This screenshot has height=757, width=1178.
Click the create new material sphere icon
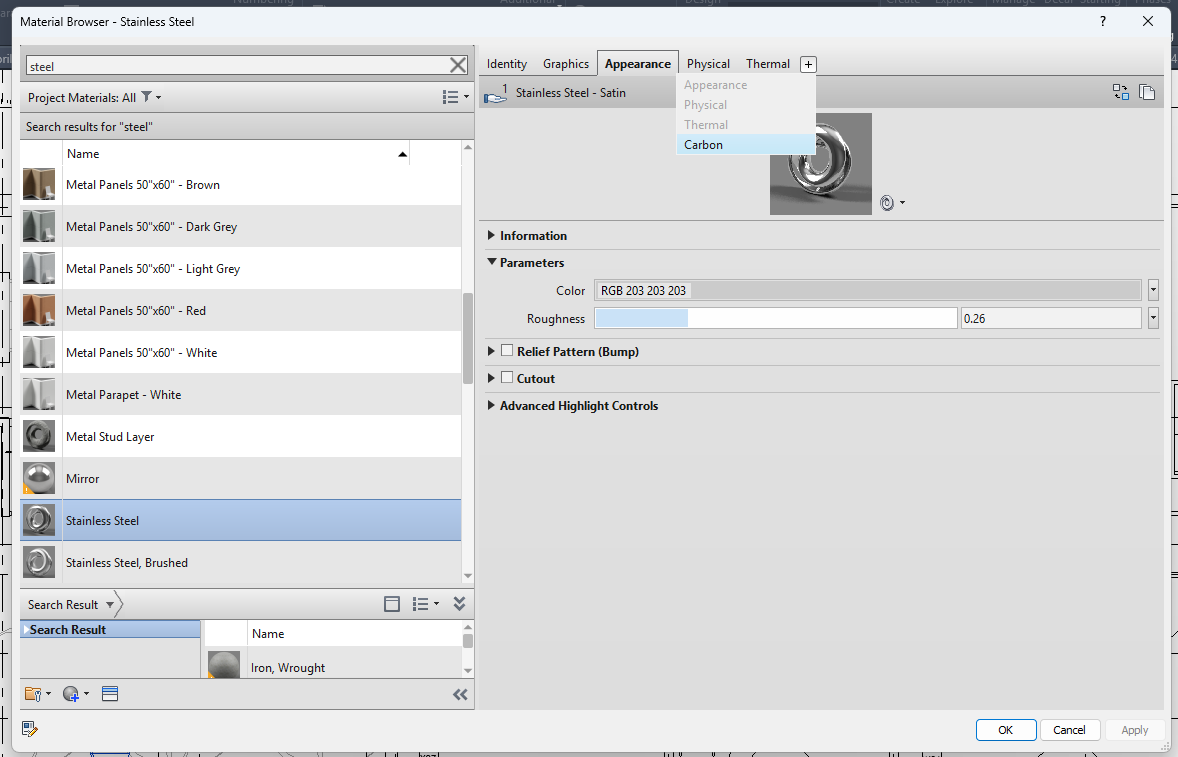point(70,693)
